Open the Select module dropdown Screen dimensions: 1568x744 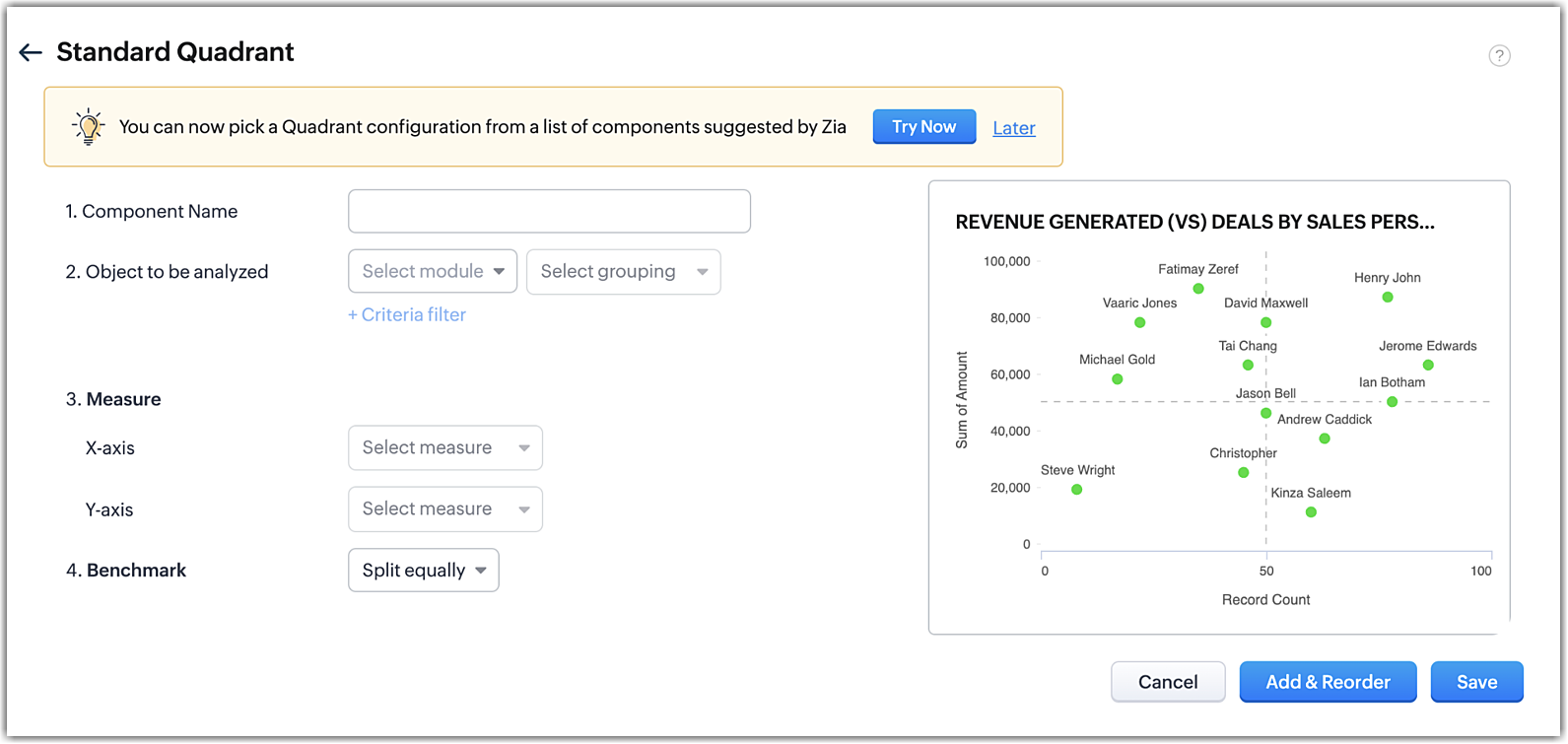[x=433, y=272]
